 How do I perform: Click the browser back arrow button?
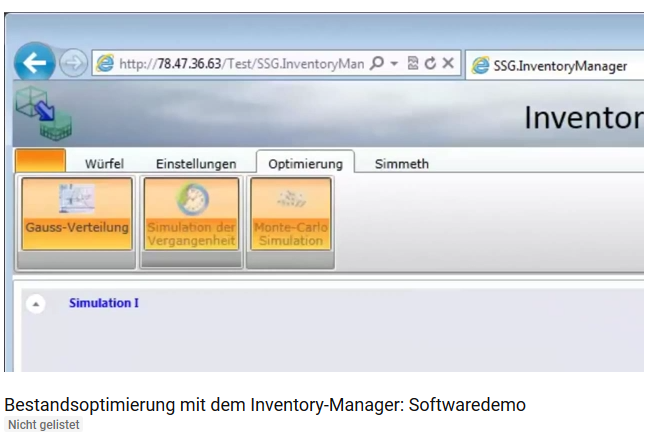point(35,64)
